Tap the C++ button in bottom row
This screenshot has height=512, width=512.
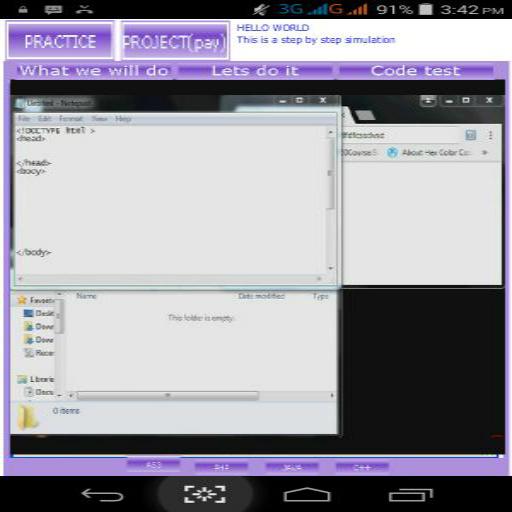pos(362,467)
